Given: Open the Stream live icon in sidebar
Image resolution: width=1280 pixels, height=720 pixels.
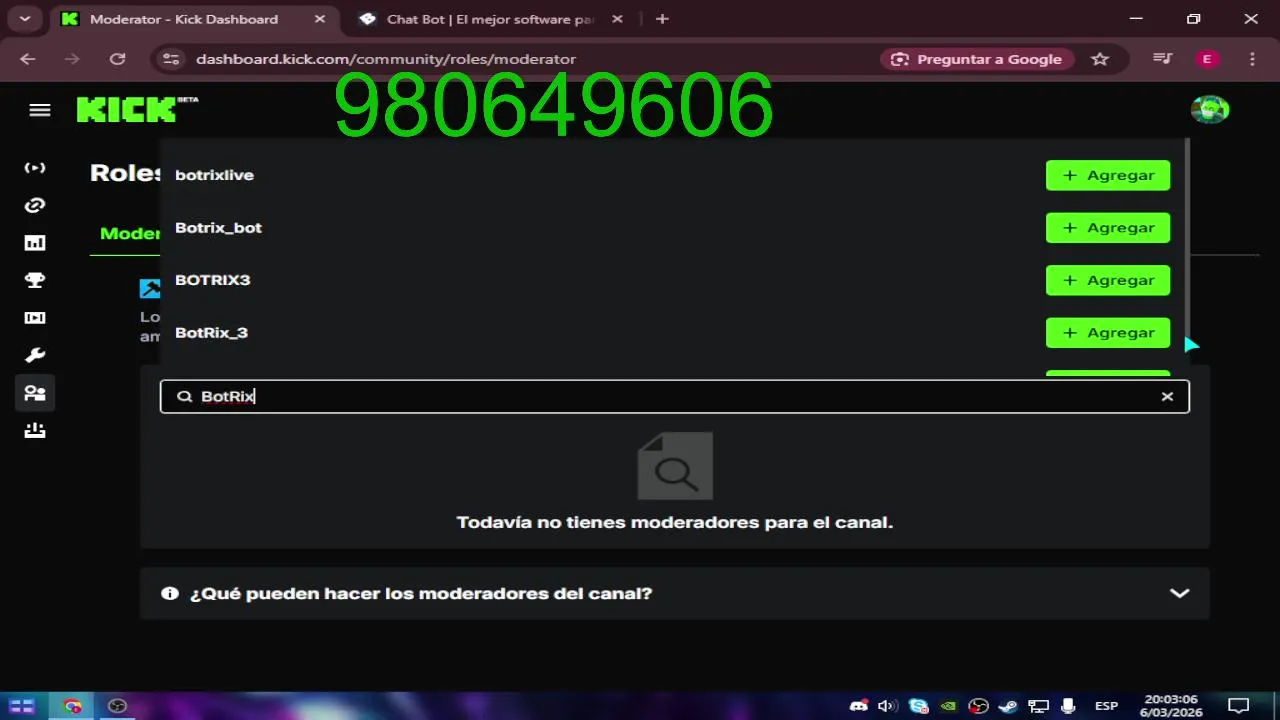Looking at the screenshot, I should [35, 168].
